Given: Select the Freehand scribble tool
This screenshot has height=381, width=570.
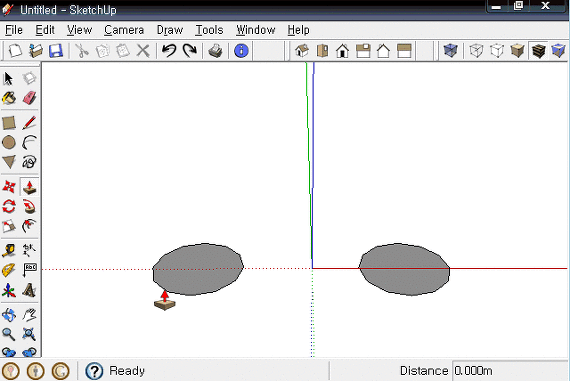Looking at the screenshot, I should tap(29, 162).
